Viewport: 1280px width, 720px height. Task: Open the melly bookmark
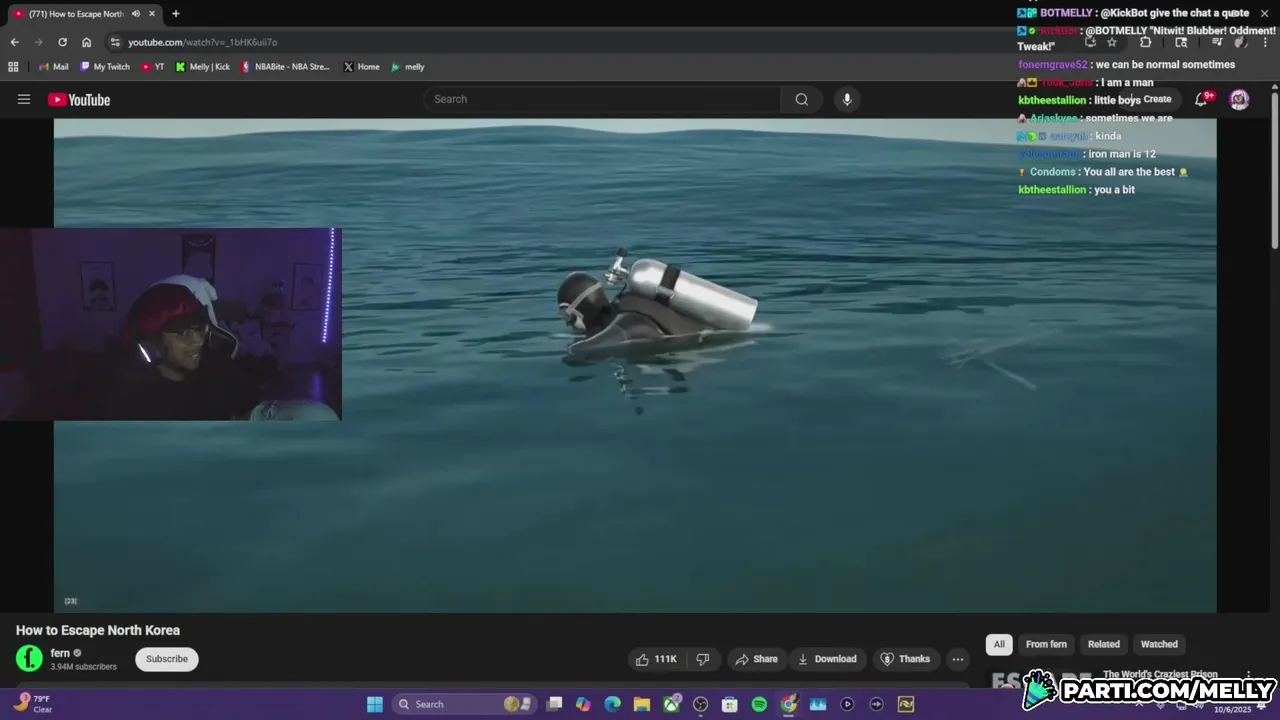408,67
